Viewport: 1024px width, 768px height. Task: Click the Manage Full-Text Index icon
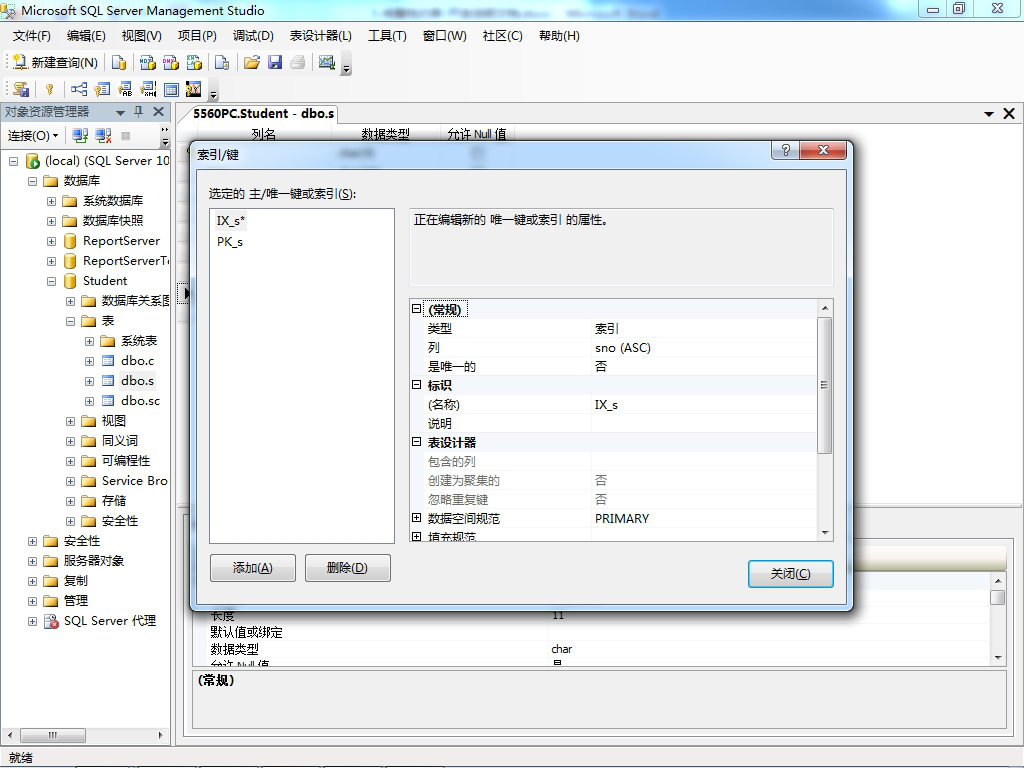125,89
